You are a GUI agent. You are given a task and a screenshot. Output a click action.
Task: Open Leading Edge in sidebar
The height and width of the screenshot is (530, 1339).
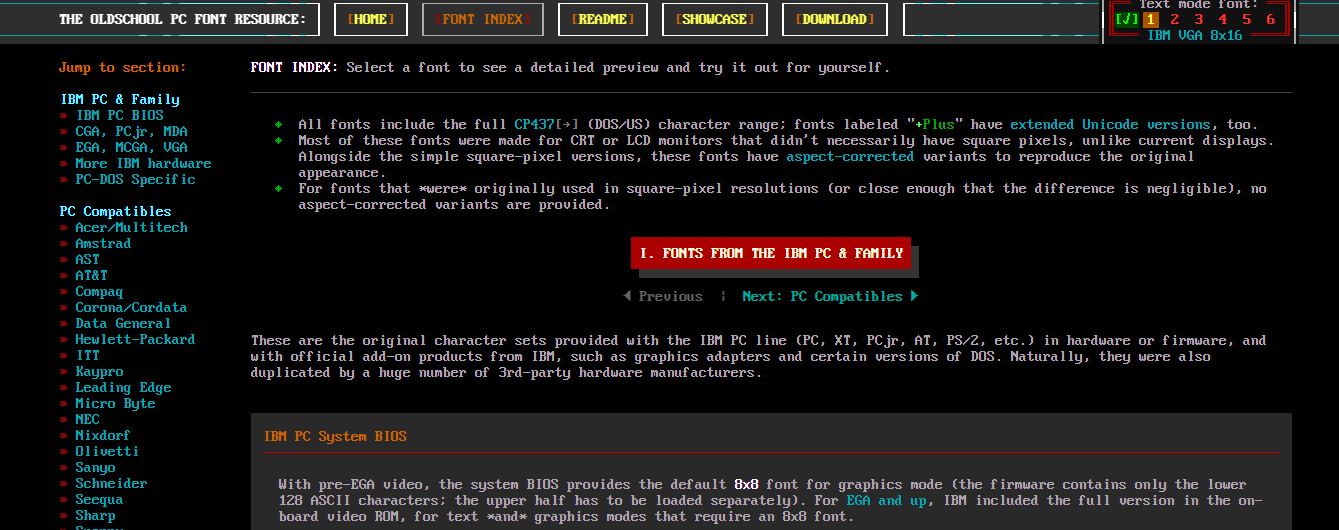[123, 387]
